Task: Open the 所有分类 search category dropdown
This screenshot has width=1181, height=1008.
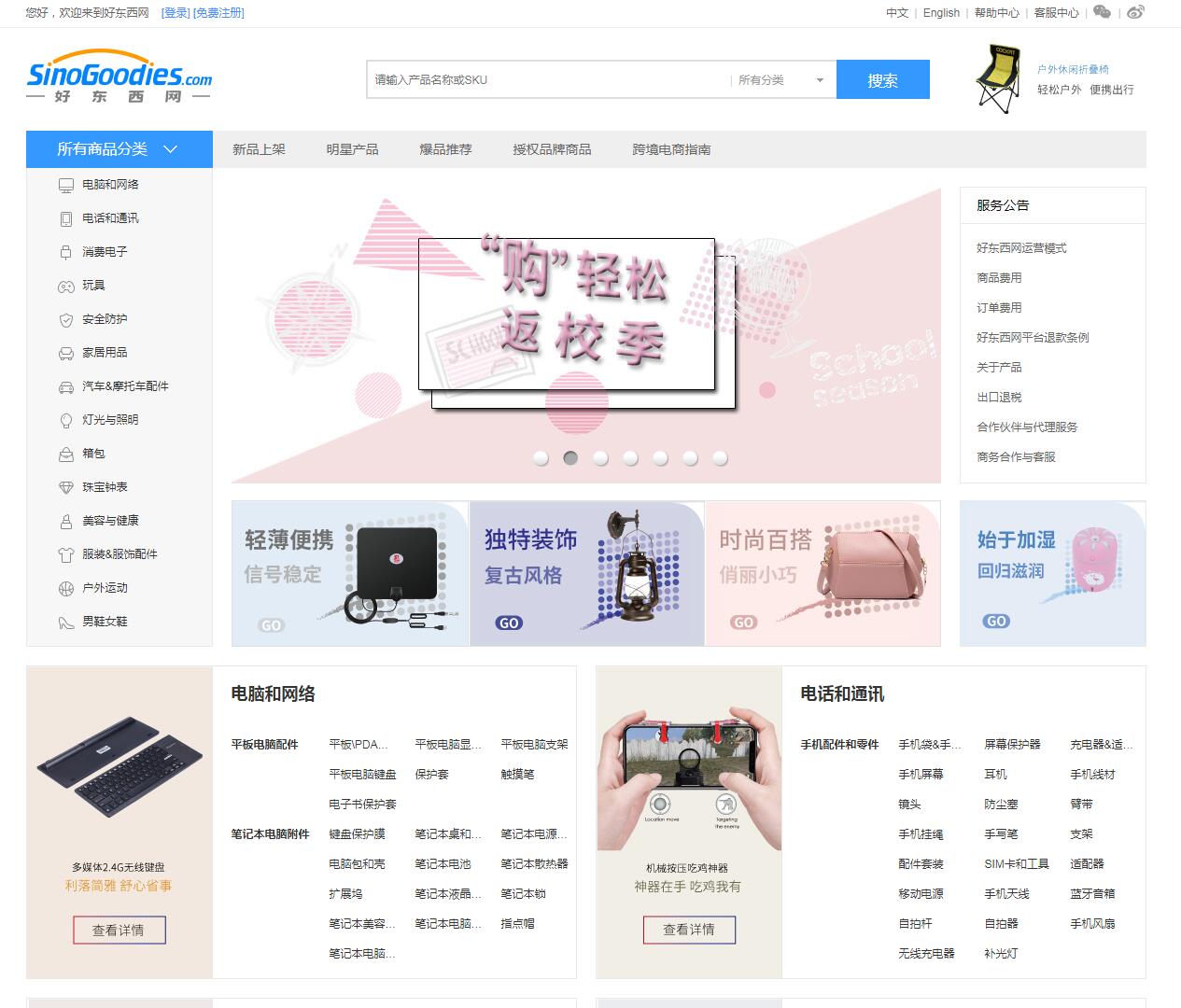Action: point(781,80)
